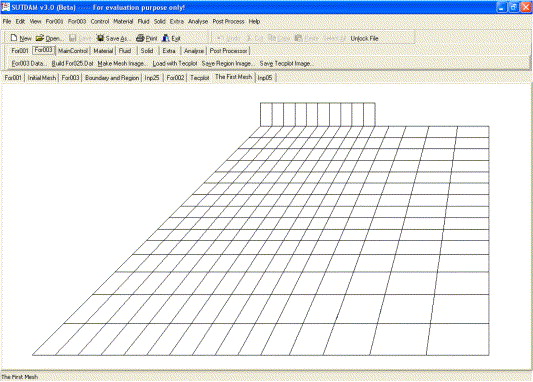Image resolution: width=533 pixels, height=382 pixels.
Task: Select the Inp05 tab
Action: 265,78
